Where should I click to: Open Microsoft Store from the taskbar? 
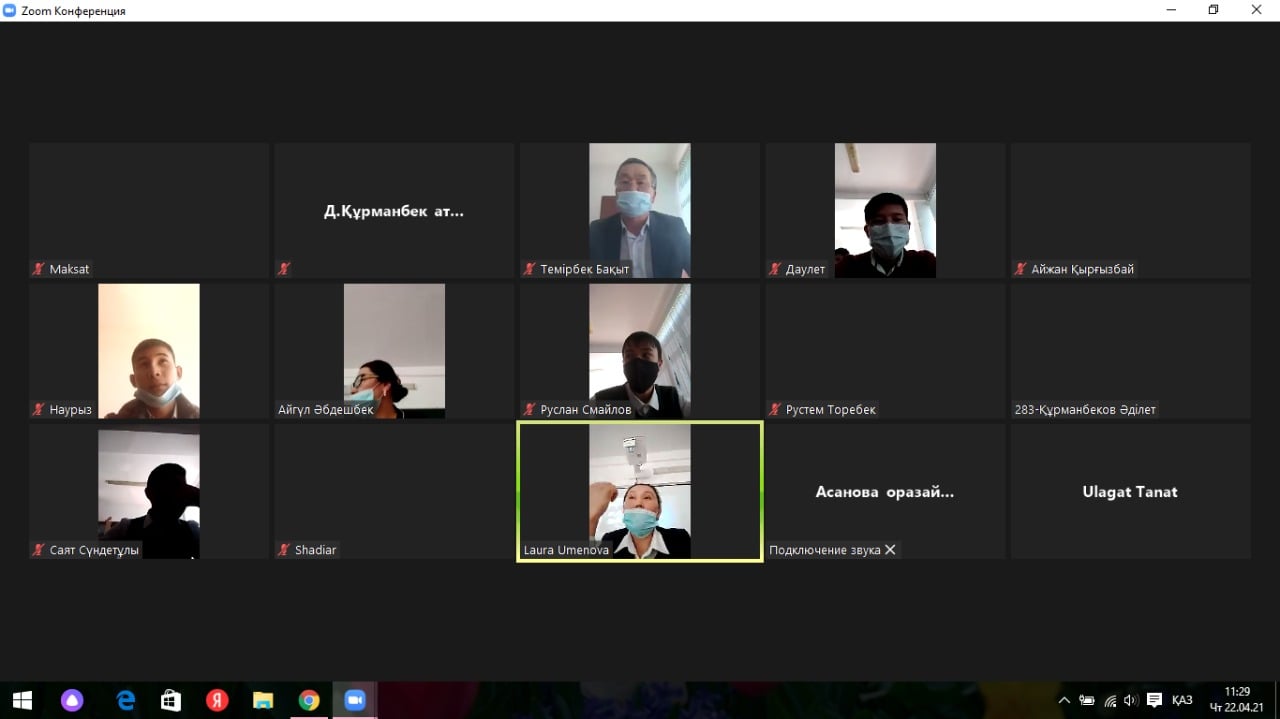tap(171, 700)
